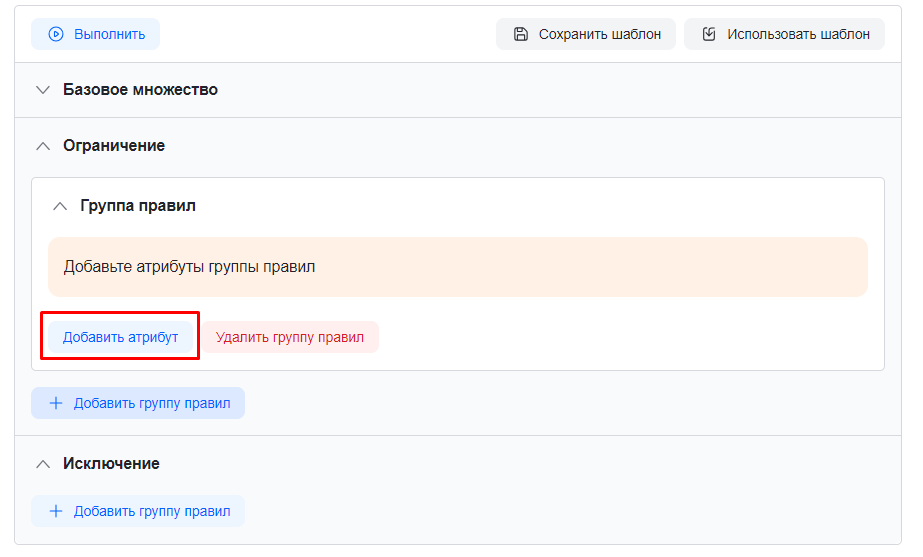Viewport: 923px width, 557px height.
Task: Click the Использовать шаблон template icon
Action: click(709, 34)
